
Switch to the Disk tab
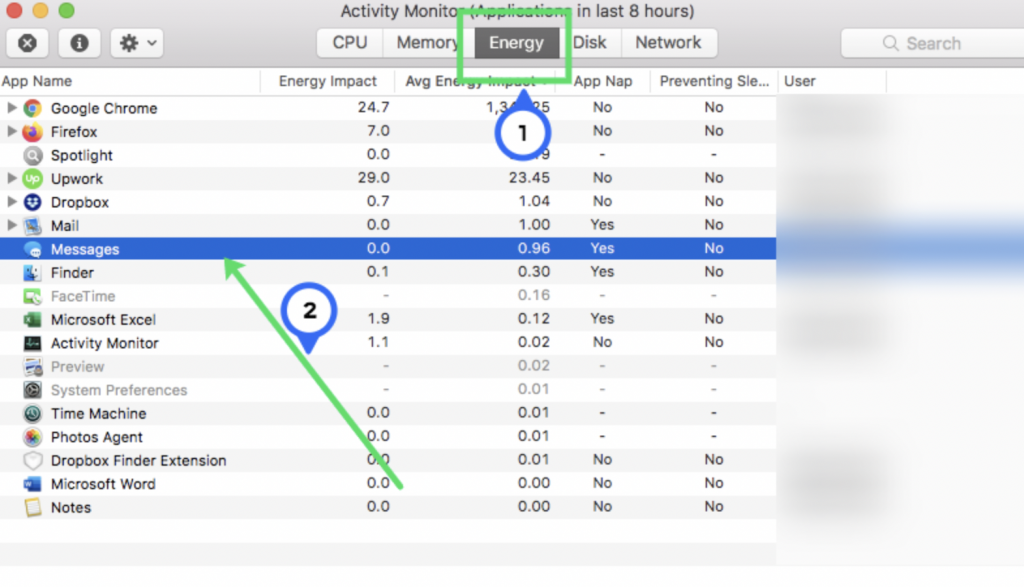[590, 43]
